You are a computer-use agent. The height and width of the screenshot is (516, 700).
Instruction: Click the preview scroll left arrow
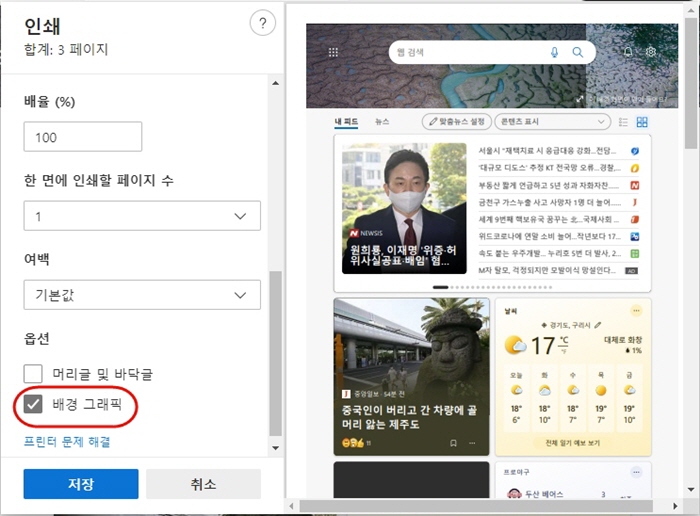coord(292,506)
